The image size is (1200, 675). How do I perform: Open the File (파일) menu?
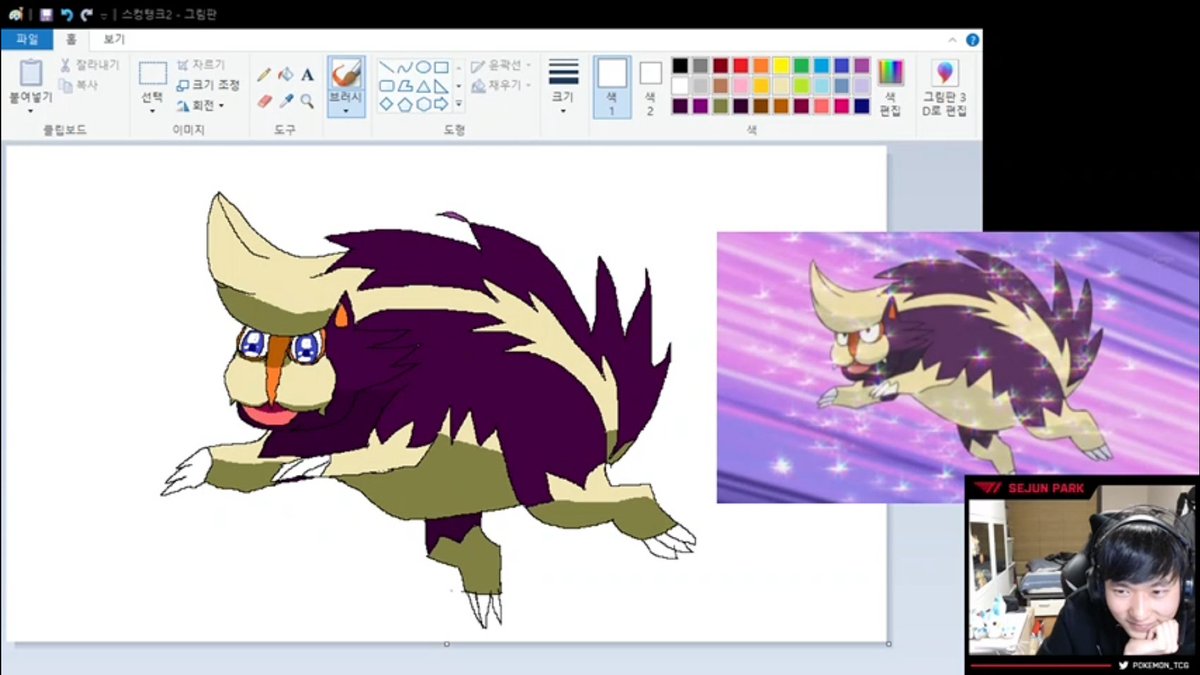[27, 40]
